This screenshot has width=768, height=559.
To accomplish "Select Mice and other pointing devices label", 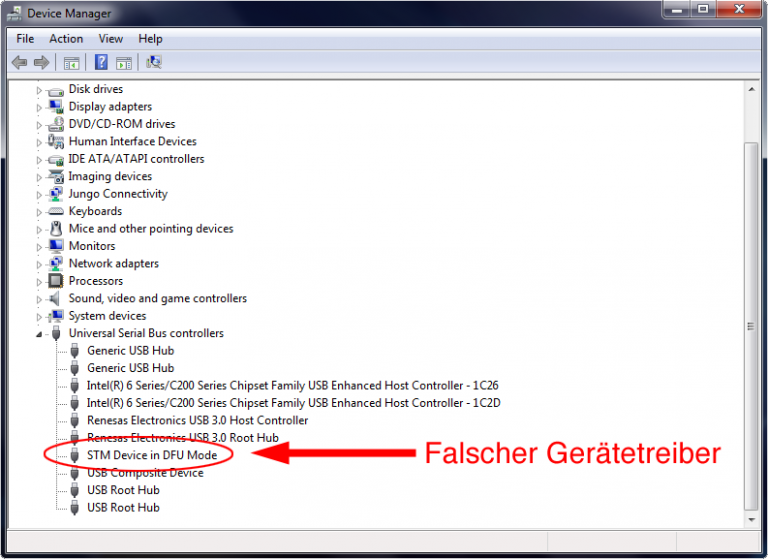I will (x=151, y=229).
